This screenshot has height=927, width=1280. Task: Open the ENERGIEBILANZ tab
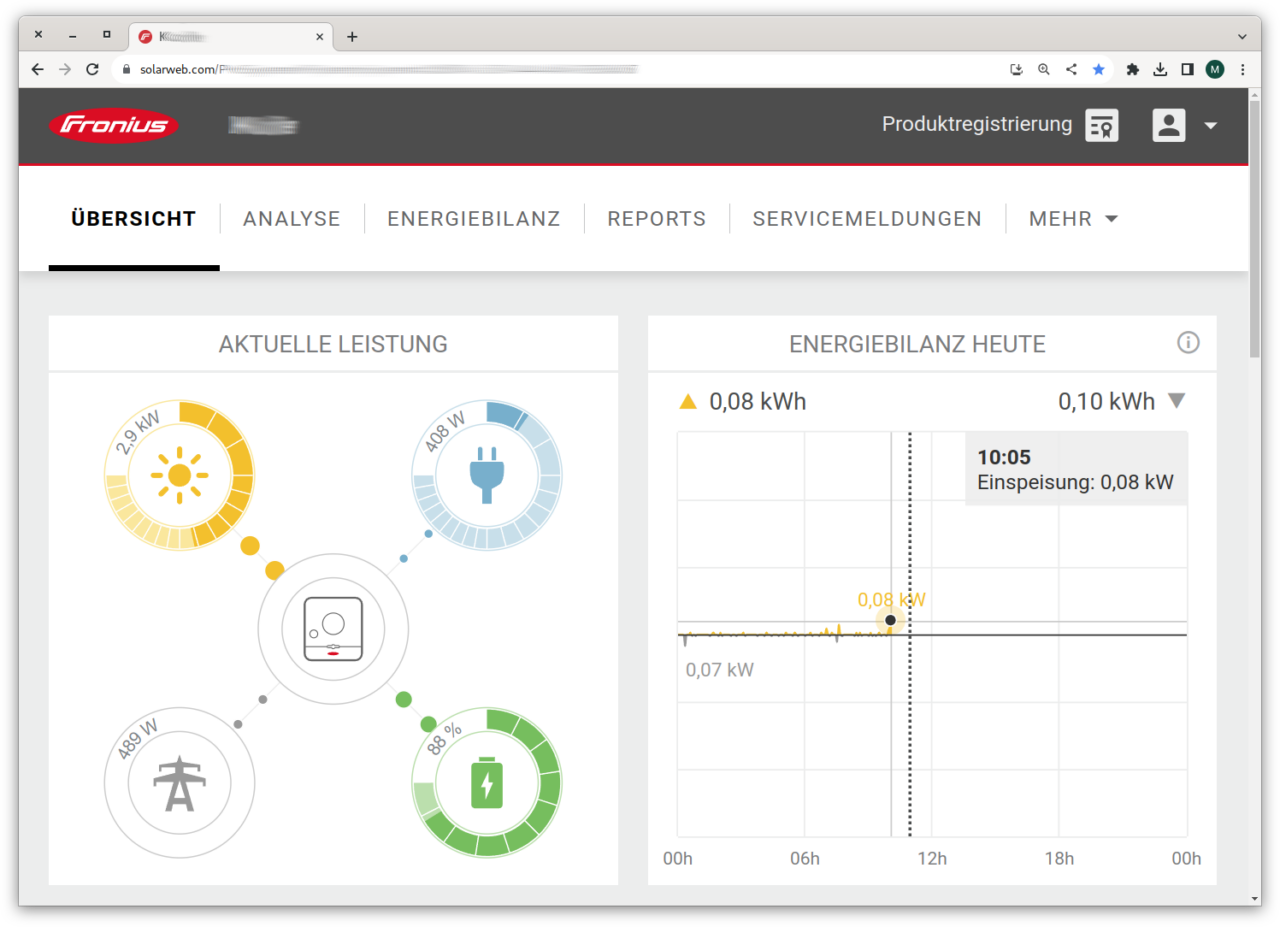(474, 219)
